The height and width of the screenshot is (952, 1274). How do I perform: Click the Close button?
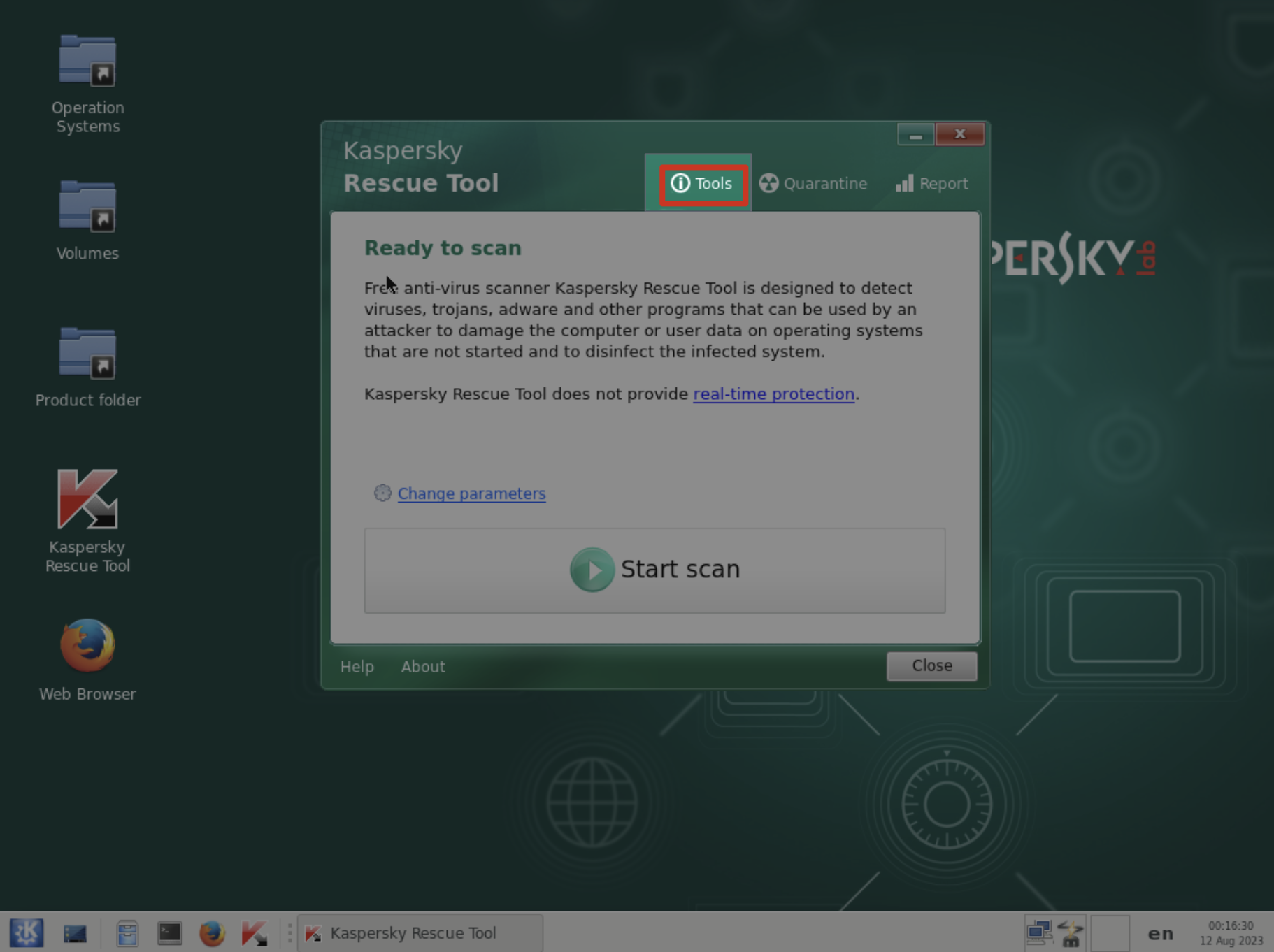point(931,666)
